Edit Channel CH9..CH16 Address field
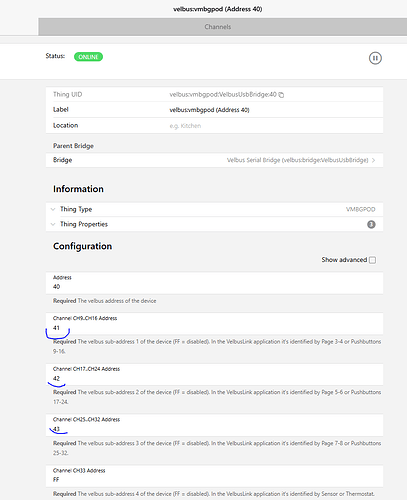The width and height of the screenshot is (407, 500). point(214,323)
